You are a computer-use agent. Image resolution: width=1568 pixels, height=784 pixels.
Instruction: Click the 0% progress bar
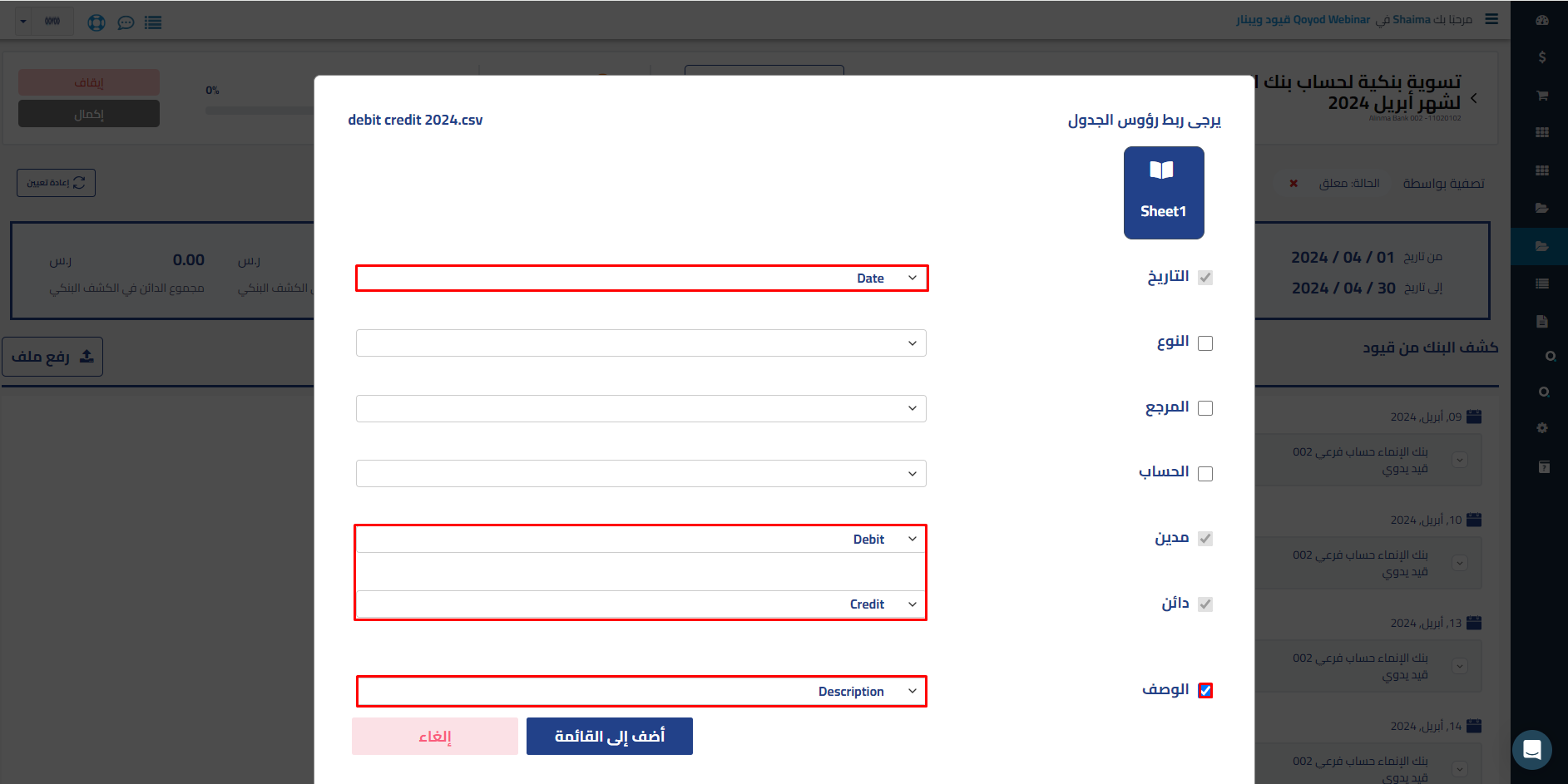[260, 110]
